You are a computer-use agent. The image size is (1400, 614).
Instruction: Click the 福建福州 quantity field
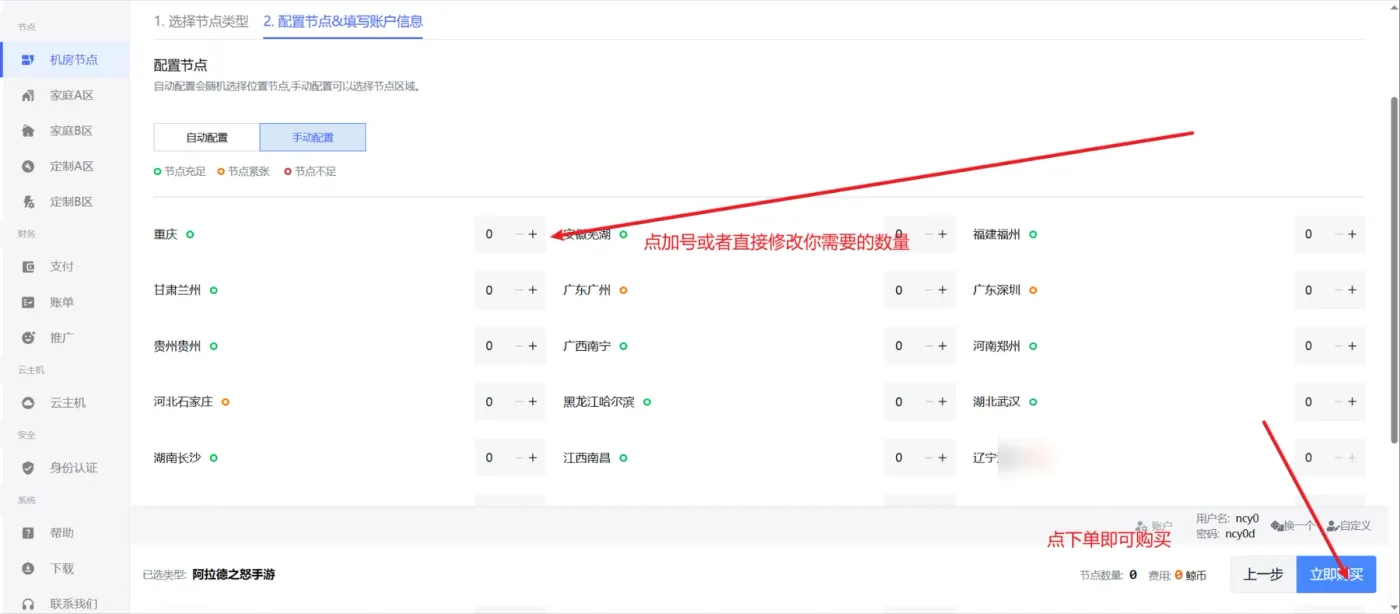click(x=1309, y=234)
